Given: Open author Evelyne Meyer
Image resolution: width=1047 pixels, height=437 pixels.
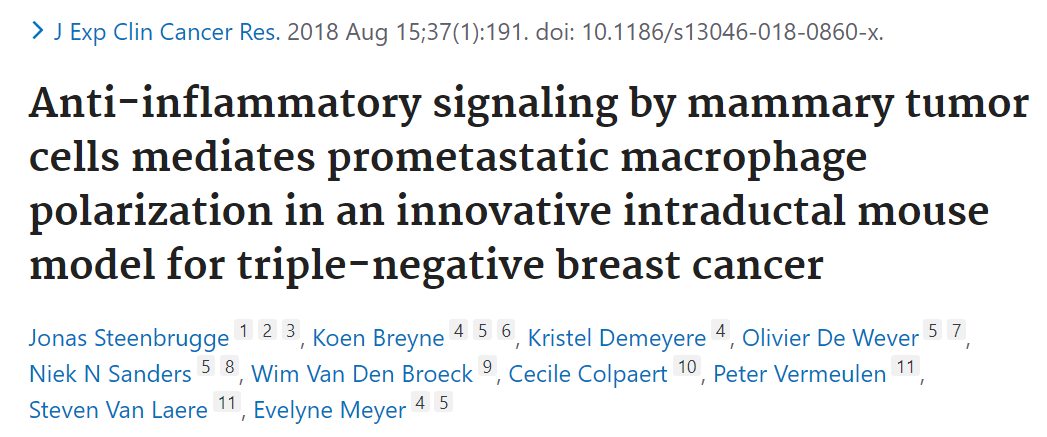Looking at the screenshot, I should 329,410.
